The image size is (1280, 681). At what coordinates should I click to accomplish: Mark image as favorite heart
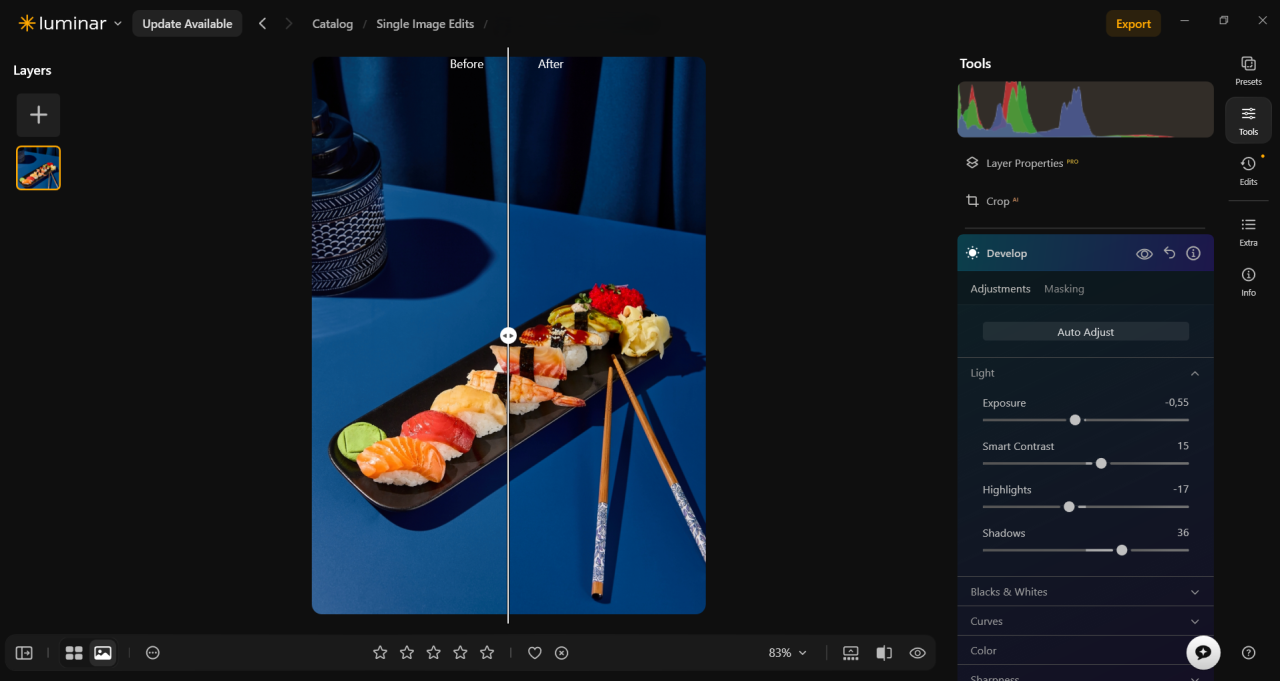535,653
